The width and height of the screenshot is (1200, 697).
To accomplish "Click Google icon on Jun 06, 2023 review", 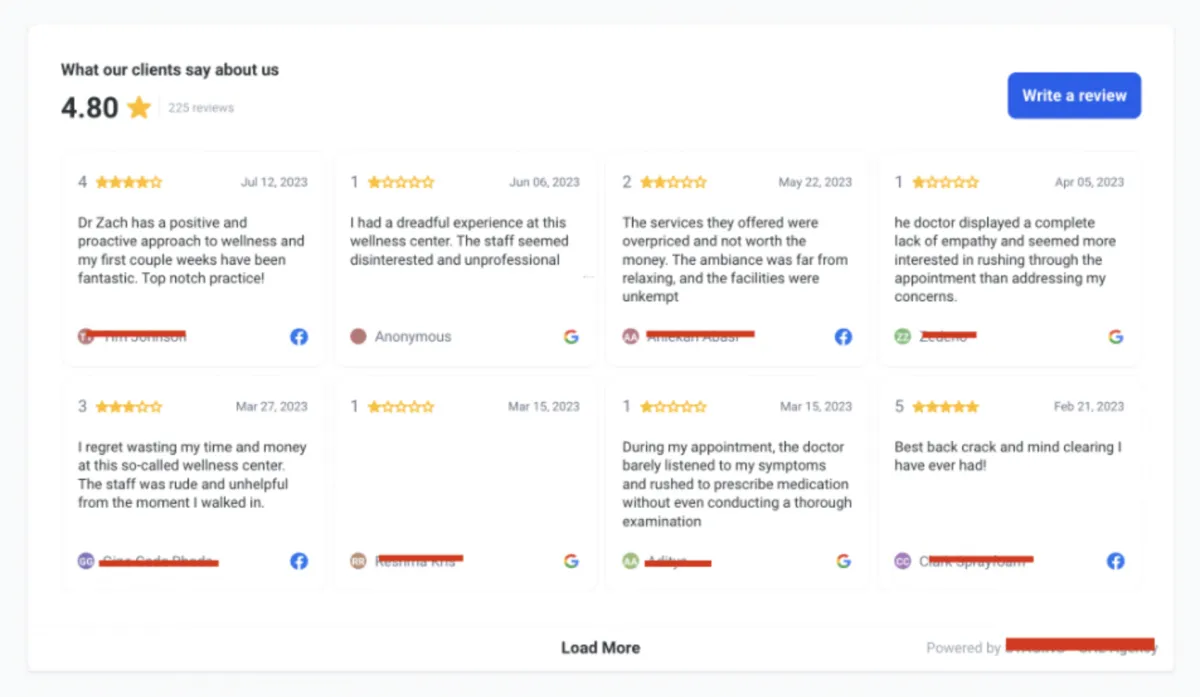I will pyautogui.click(x=571, y=337).
